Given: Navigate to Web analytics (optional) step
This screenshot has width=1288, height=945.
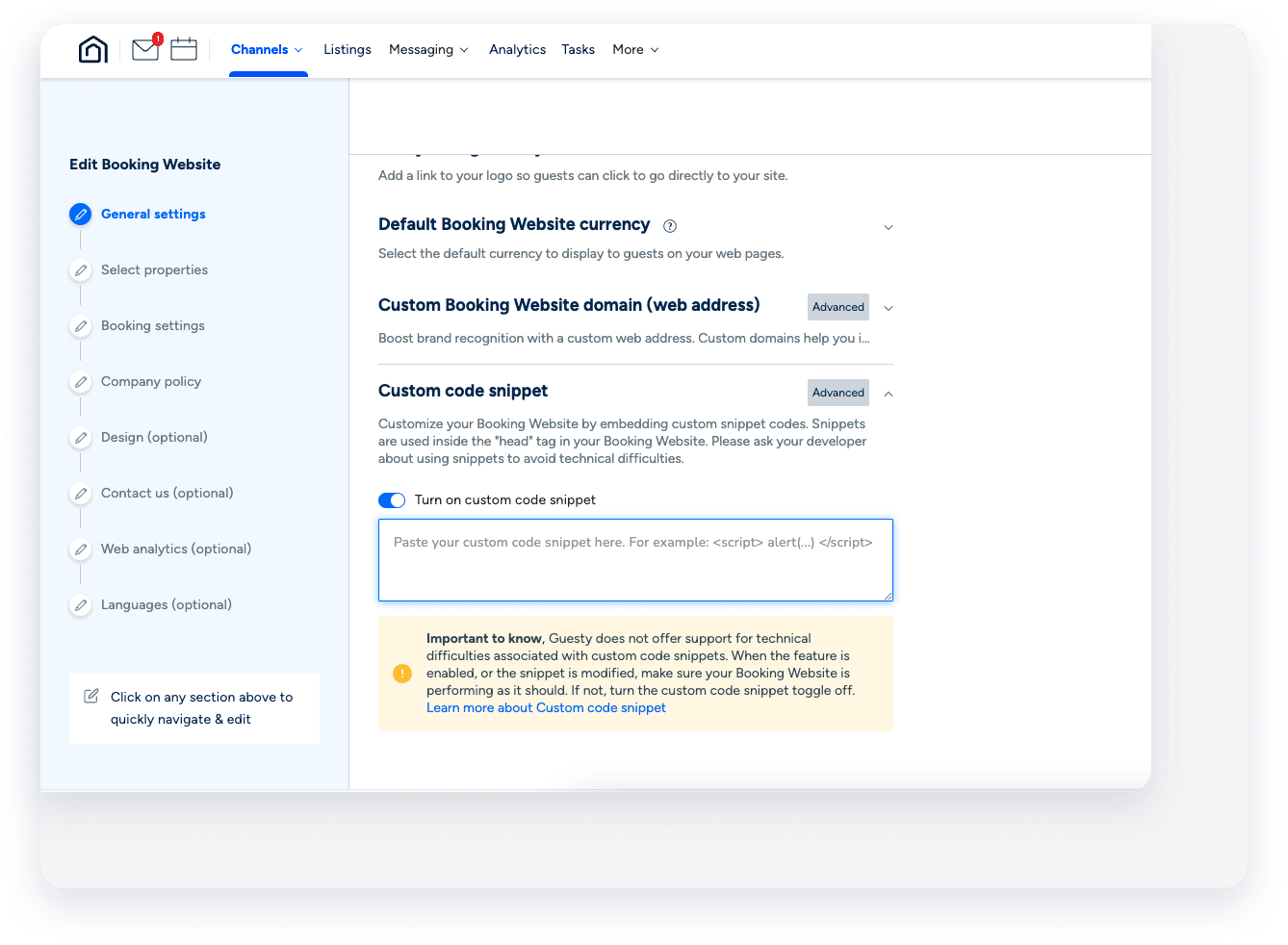Looking at the screenshot, I should click(x=176, y=549).
